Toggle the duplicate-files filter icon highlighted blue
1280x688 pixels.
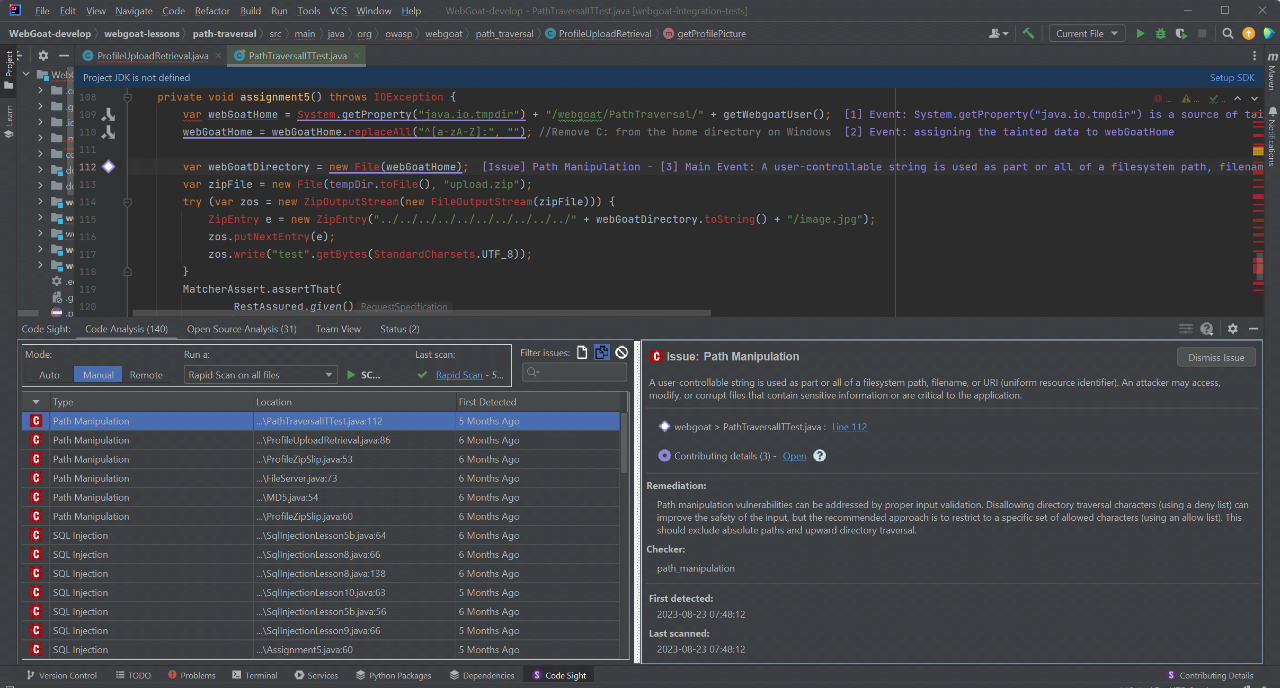[600, 351]
